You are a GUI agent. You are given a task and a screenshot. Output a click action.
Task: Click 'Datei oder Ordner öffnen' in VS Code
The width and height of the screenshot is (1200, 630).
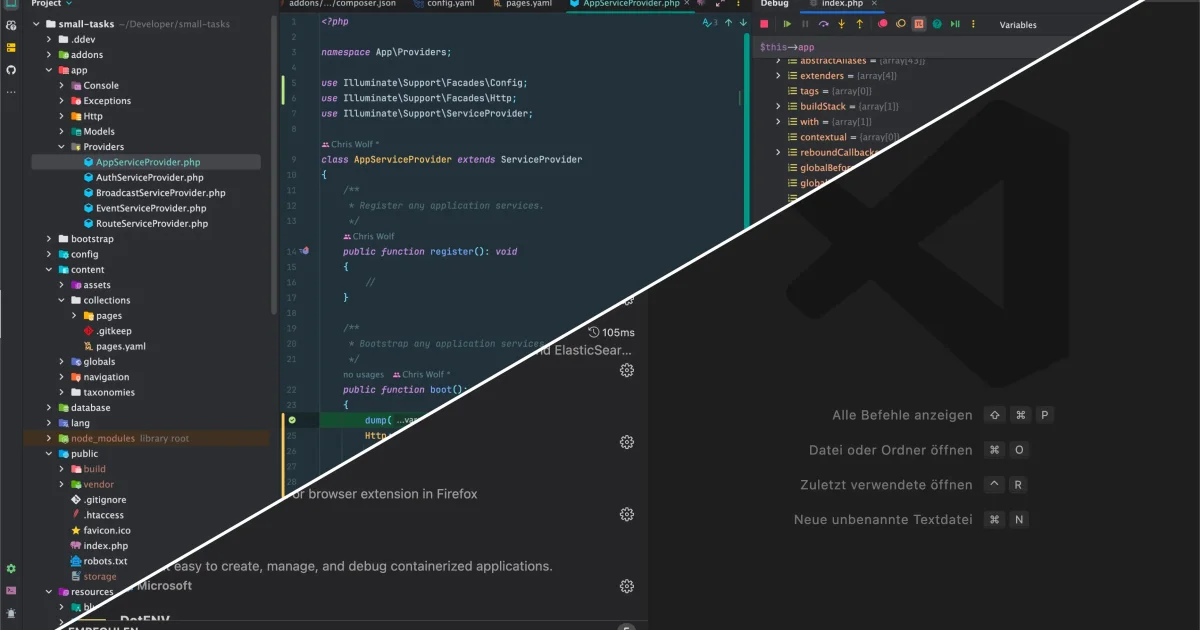tap(890, 450)
